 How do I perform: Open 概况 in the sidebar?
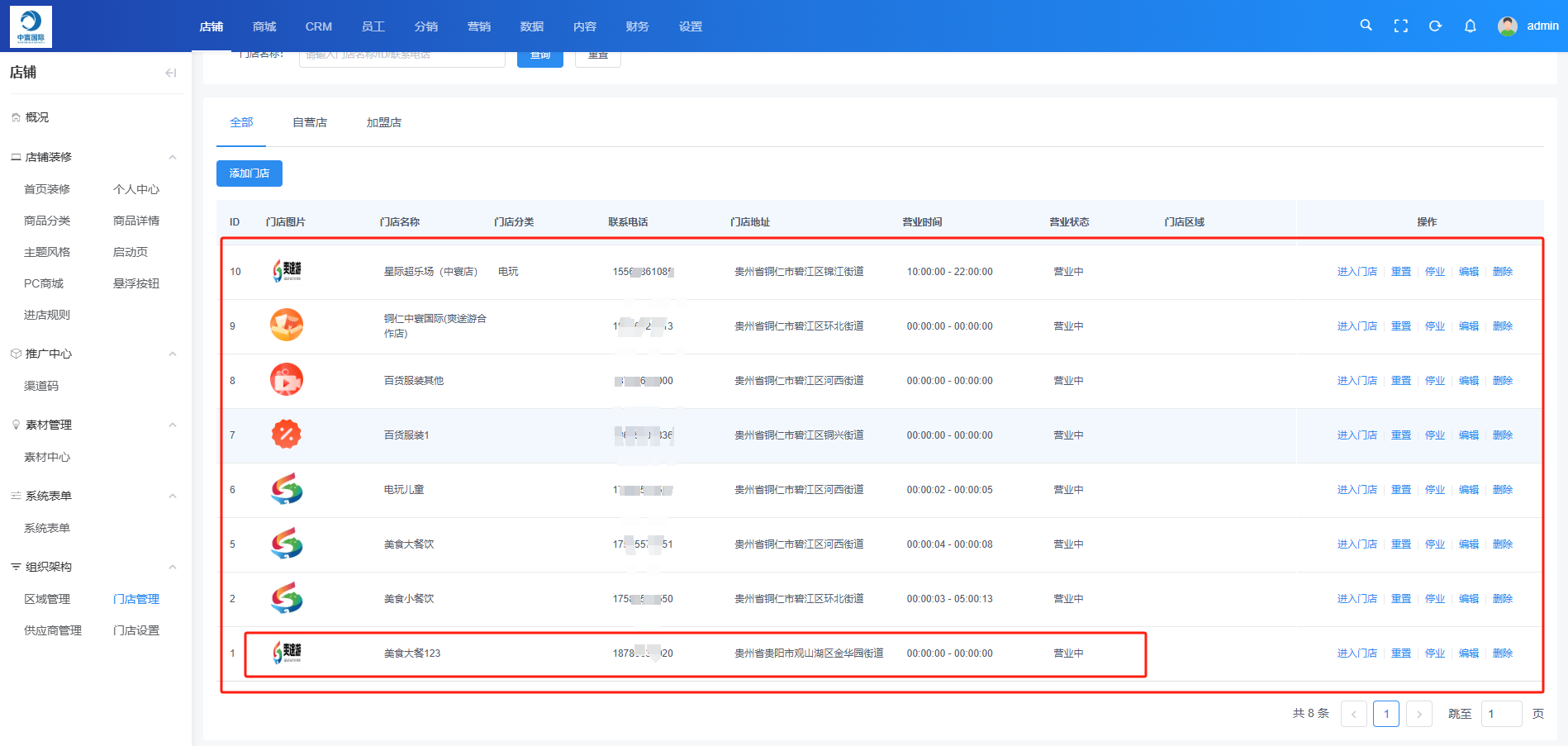37,117
